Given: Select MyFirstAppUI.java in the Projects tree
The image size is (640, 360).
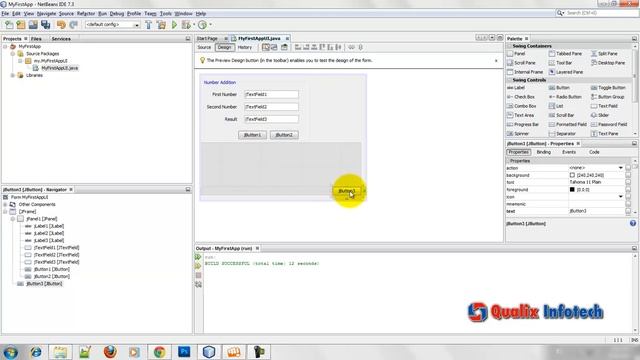Looking at the screenshot, I should pos(59,68).
